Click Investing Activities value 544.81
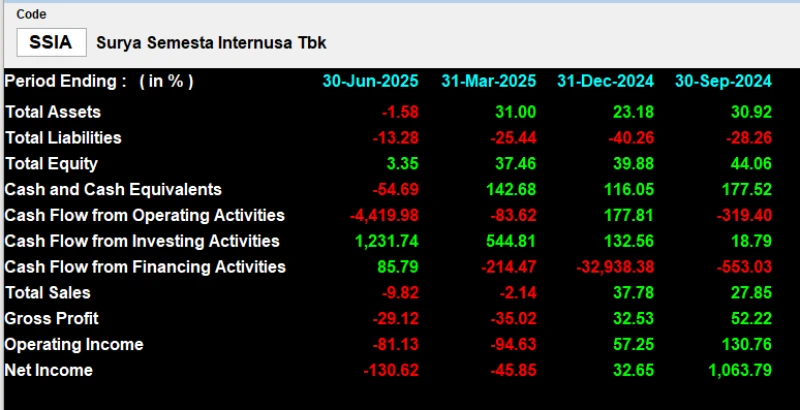Viewport: 800px width, 410px height. click(x=511, y=241)
